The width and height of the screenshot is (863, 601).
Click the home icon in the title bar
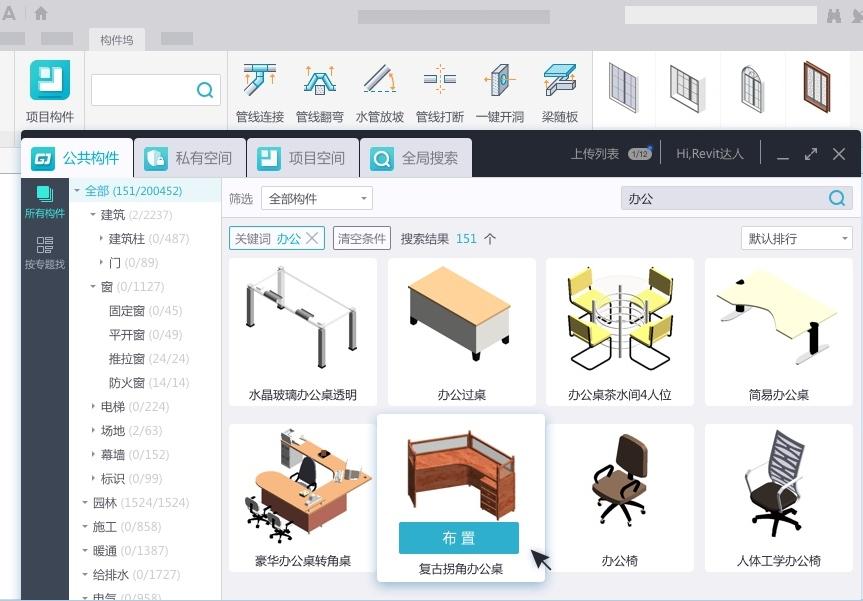tap(41, 13)
